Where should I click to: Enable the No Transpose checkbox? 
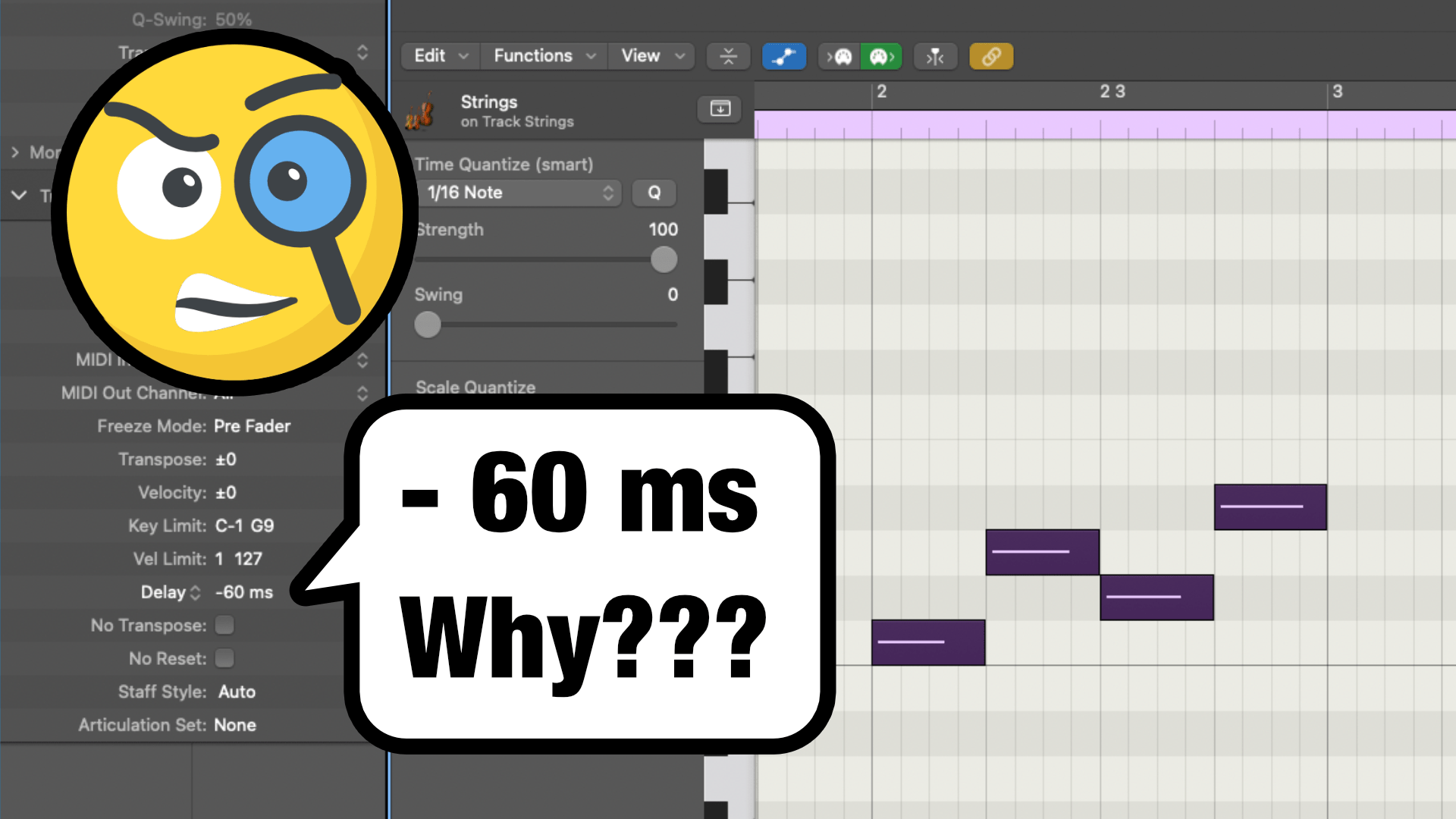[224, 625]
